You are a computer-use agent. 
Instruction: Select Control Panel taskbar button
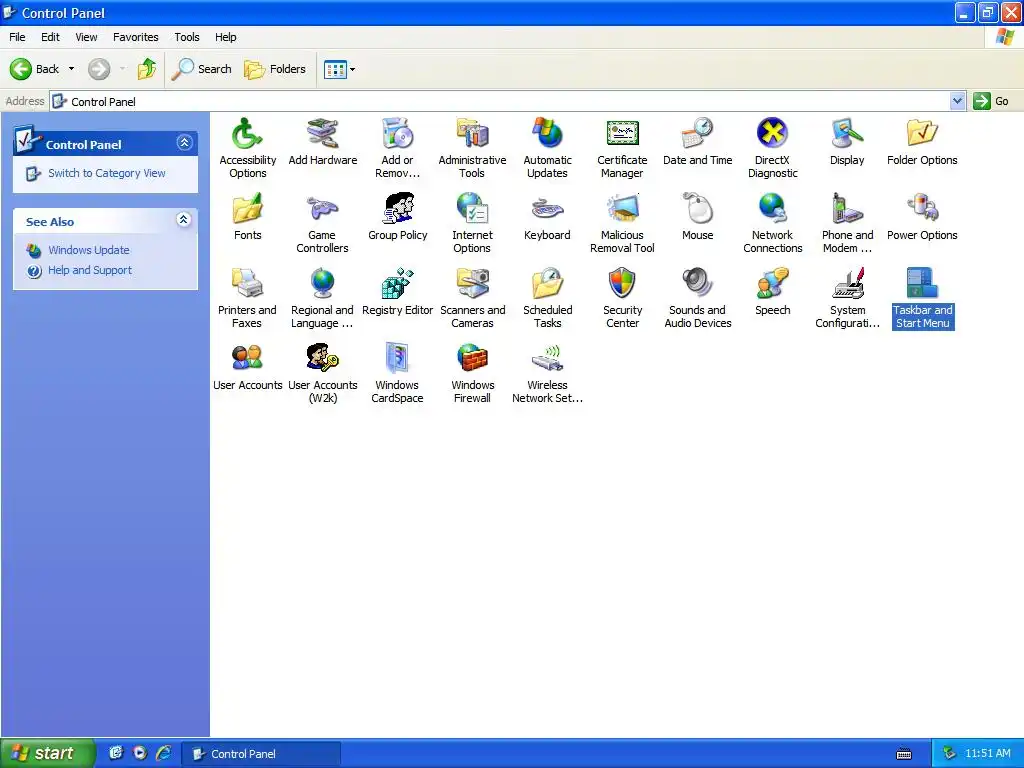pos(261,754)
